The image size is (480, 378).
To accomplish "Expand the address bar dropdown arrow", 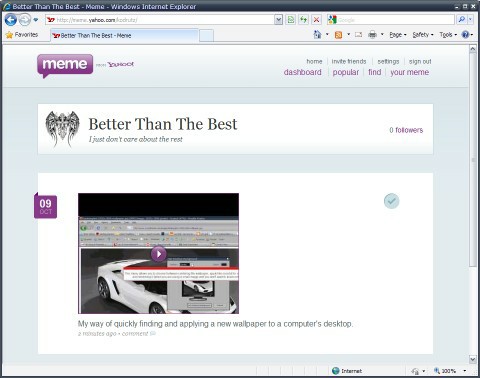I will point(279,20).
